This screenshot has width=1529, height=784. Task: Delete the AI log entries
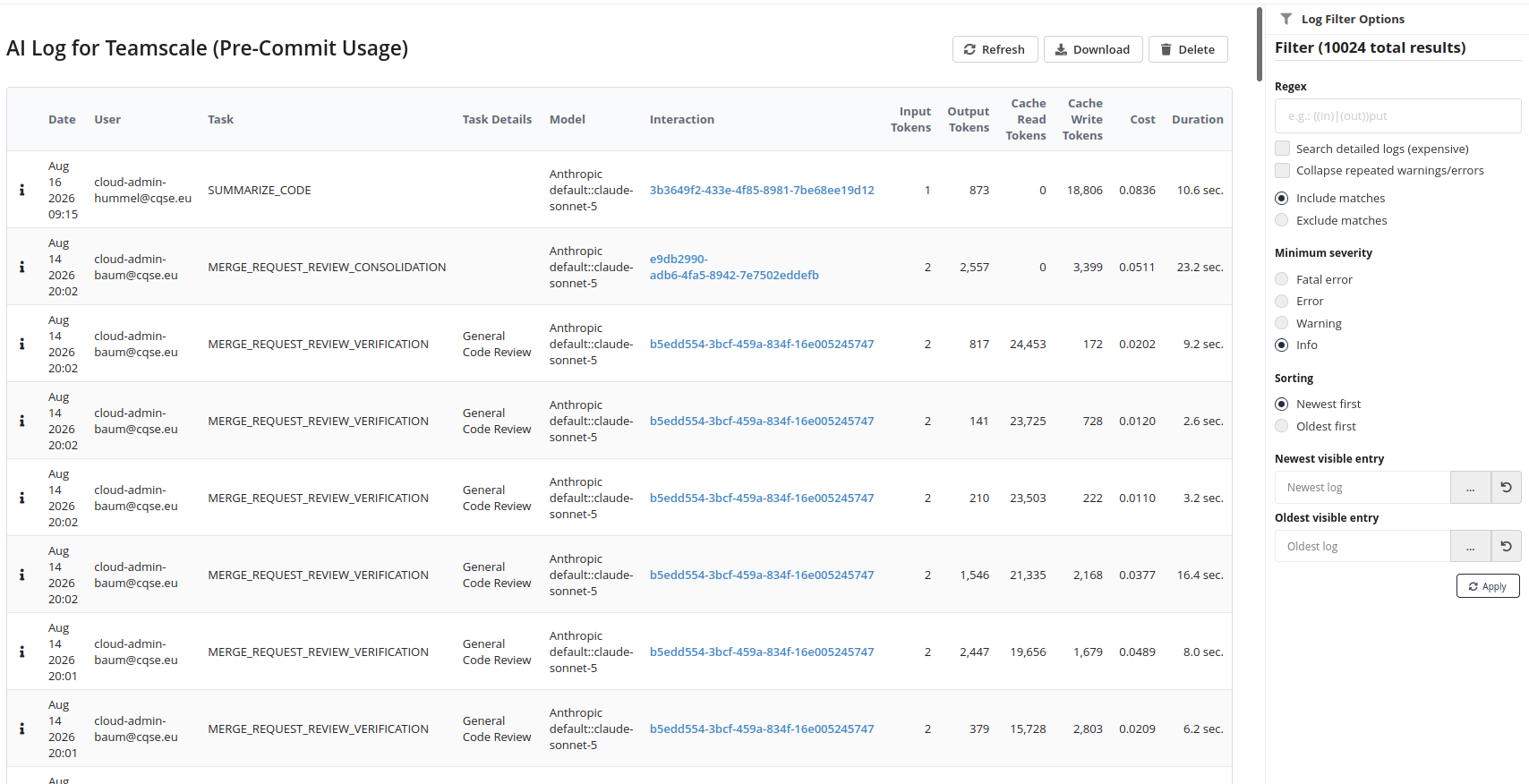pyautogui.click(x=1188, y=49)
